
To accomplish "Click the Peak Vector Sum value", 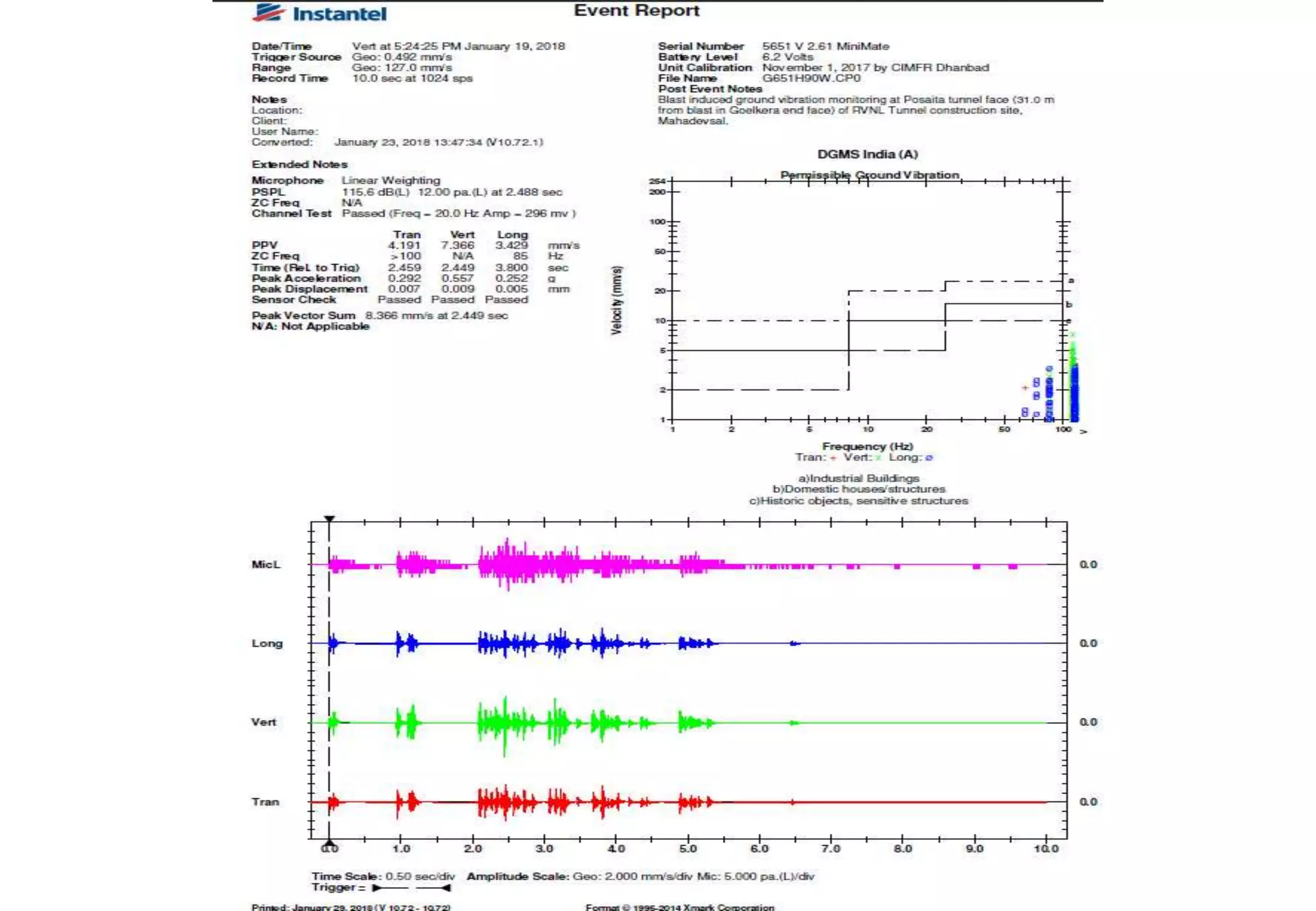I will (437, 315).
